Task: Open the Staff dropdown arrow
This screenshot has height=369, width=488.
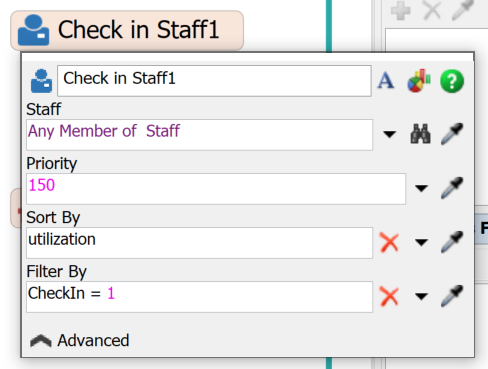Action: (389, 134)
